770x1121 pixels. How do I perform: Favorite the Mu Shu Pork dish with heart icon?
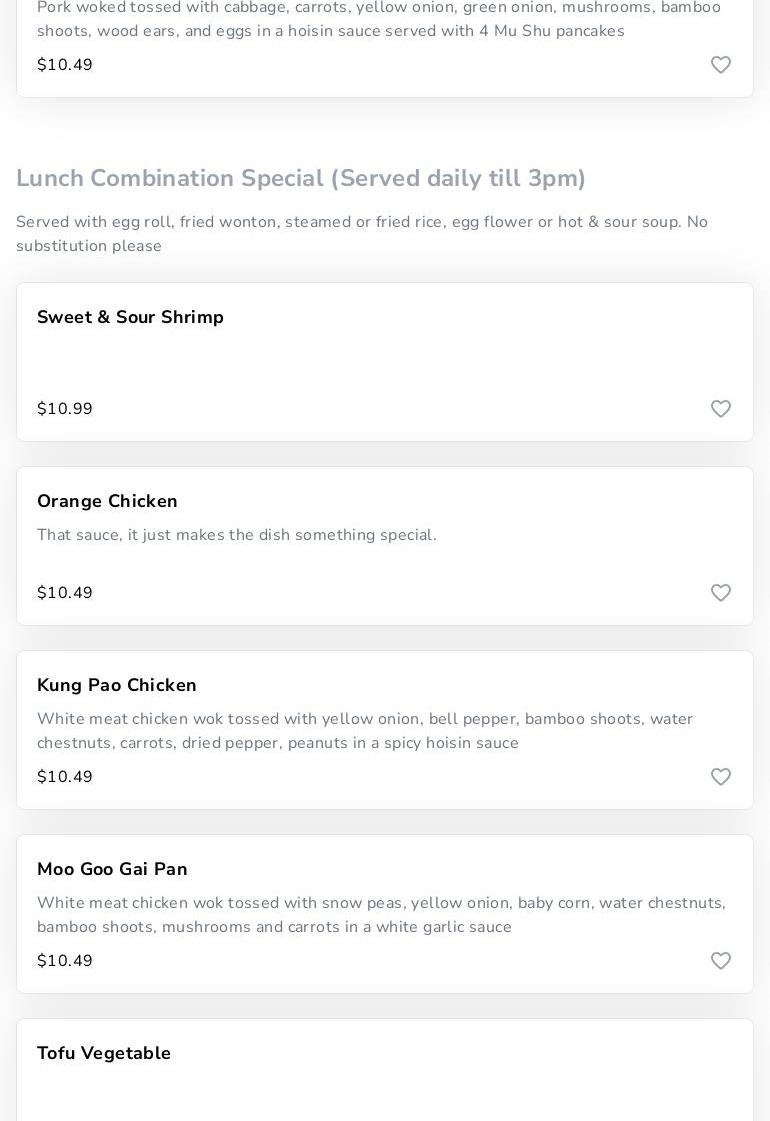click(x=721, y=65)
